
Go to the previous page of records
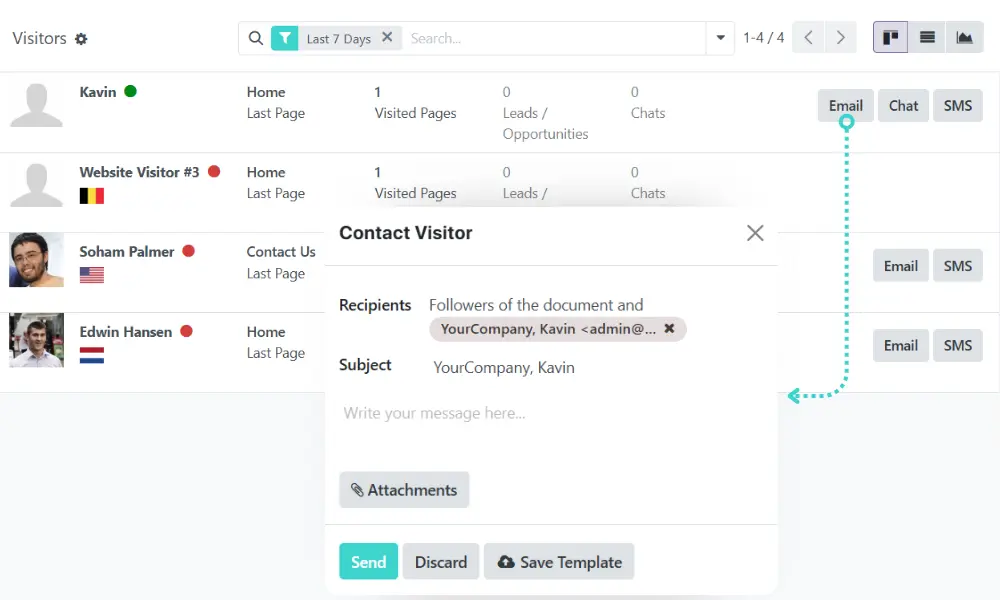[808, 38]
